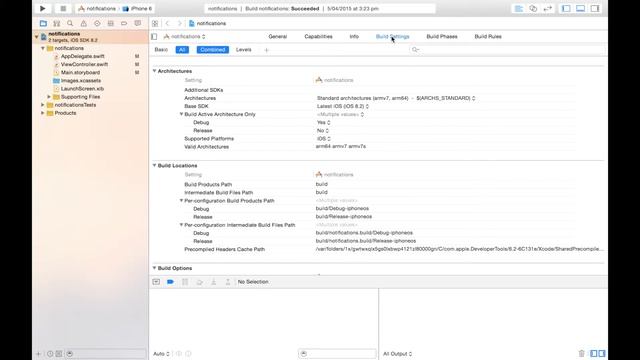Viewport: 640px width, 360px height.
Task: Open the Build Phases tab
Action: pos(442,37)
